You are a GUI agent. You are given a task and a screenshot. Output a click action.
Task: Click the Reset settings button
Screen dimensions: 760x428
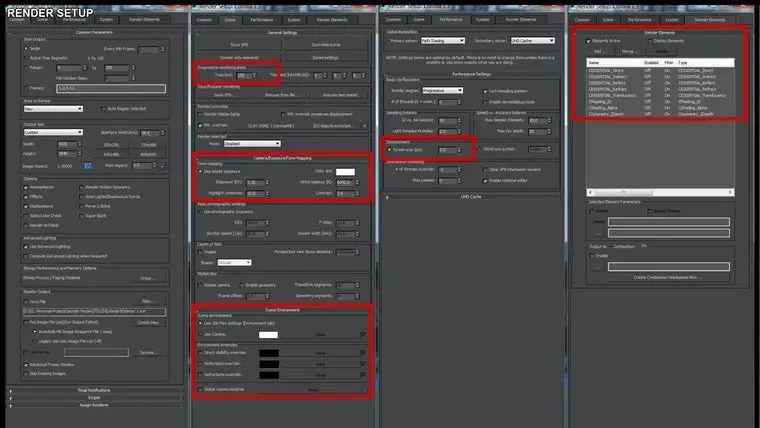(325, 58)
